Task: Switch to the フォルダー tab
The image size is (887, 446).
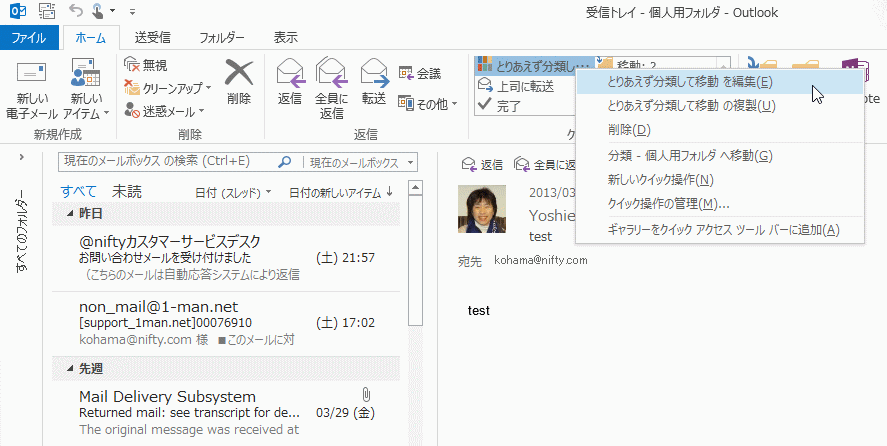Action: coord(222,38)
